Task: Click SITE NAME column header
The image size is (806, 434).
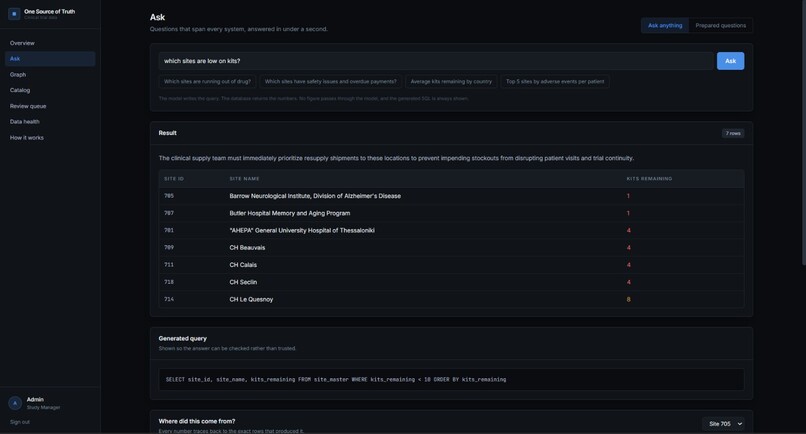Action: pyautogui.click(x=244, y=179)
